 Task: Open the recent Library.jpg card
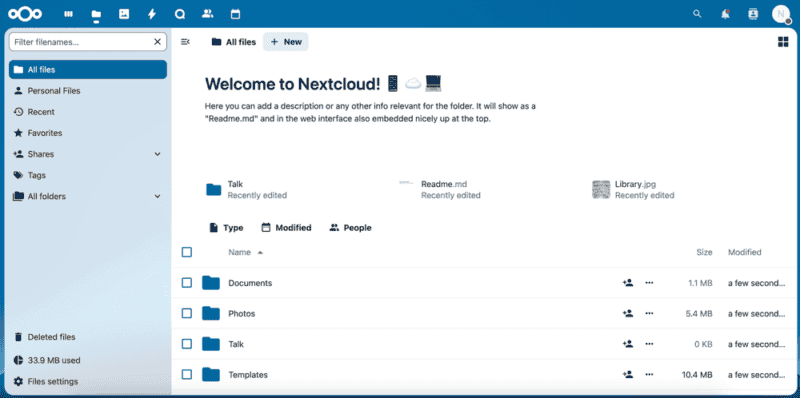[x=634, y=189]
